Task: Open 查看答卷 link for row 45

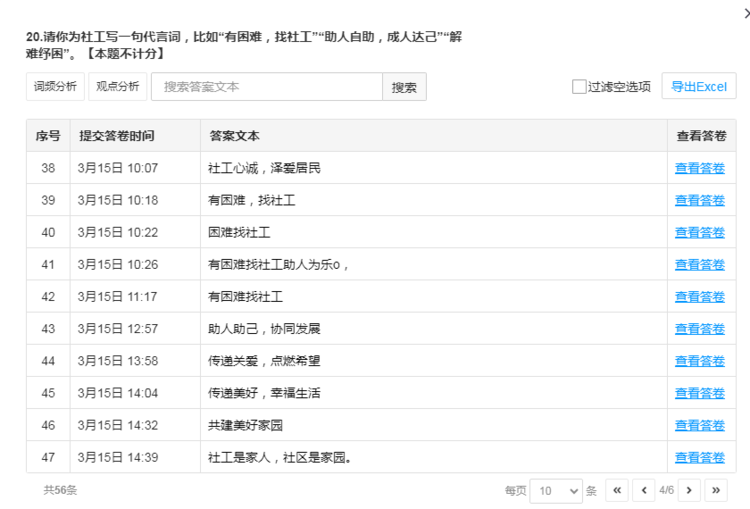Action: click(x=699, y=393)
